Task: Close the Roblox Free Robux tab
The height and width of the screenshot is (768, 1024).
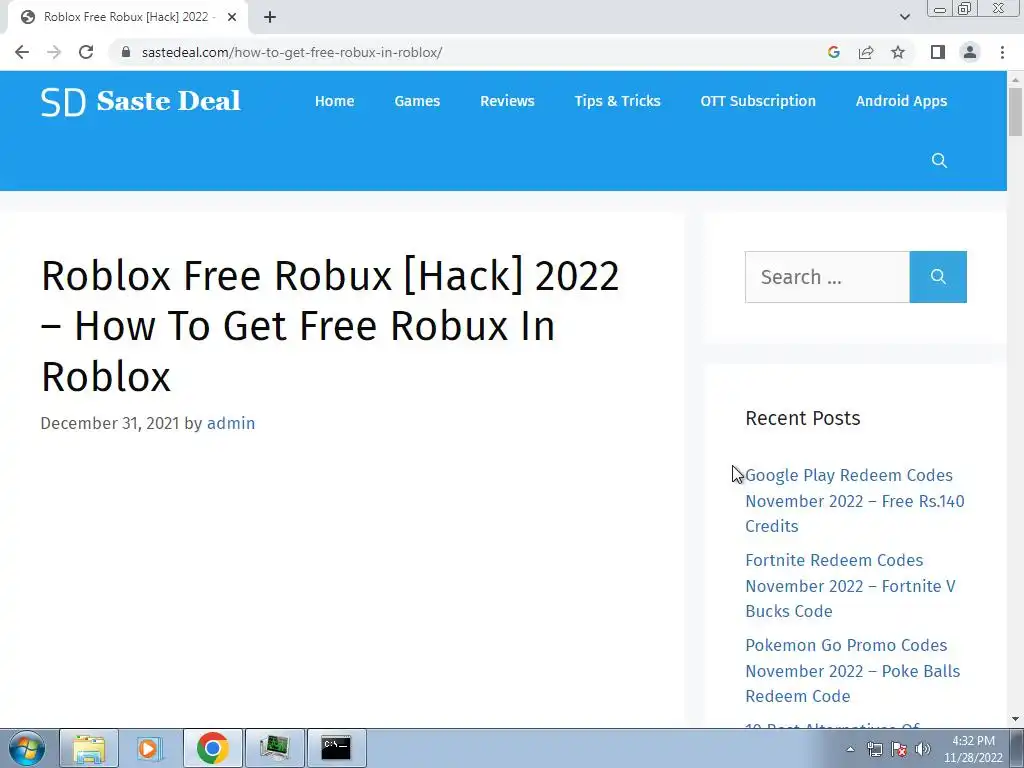Action: [x=232, y=17]
